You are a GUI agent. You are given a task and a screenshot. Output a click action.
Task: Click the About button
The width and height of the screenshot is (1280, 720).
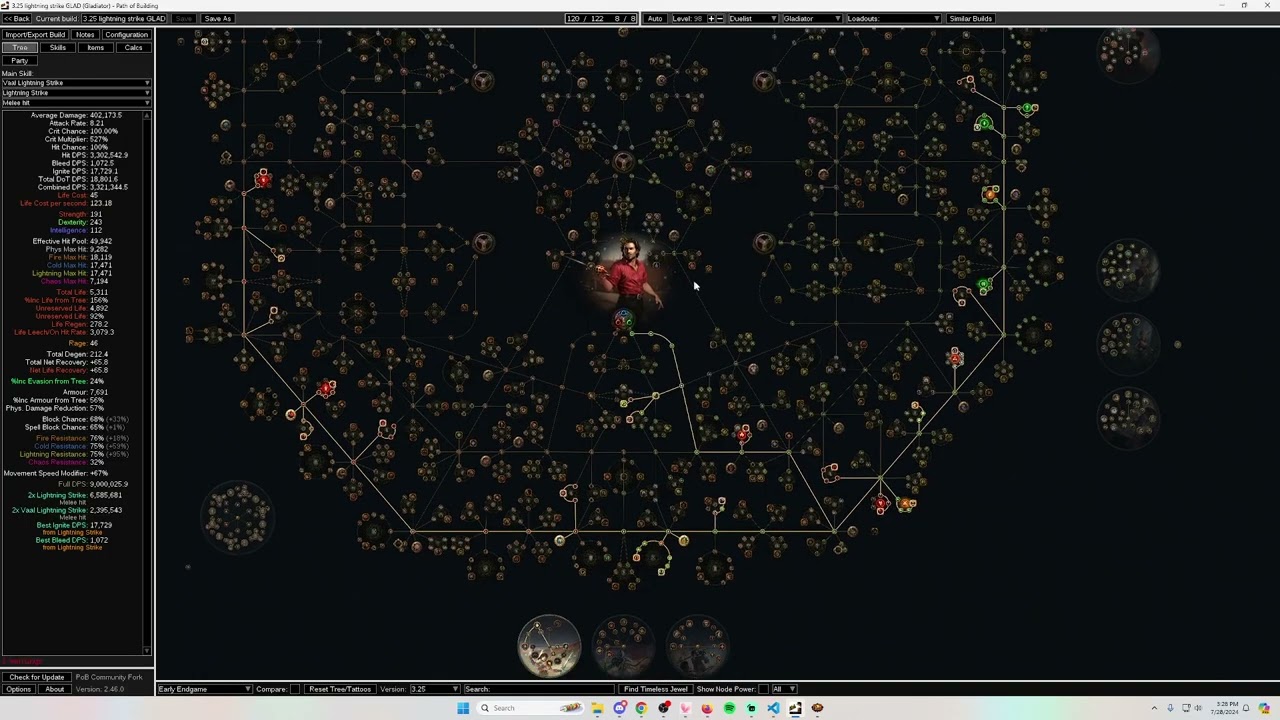(x=54, y=689)
